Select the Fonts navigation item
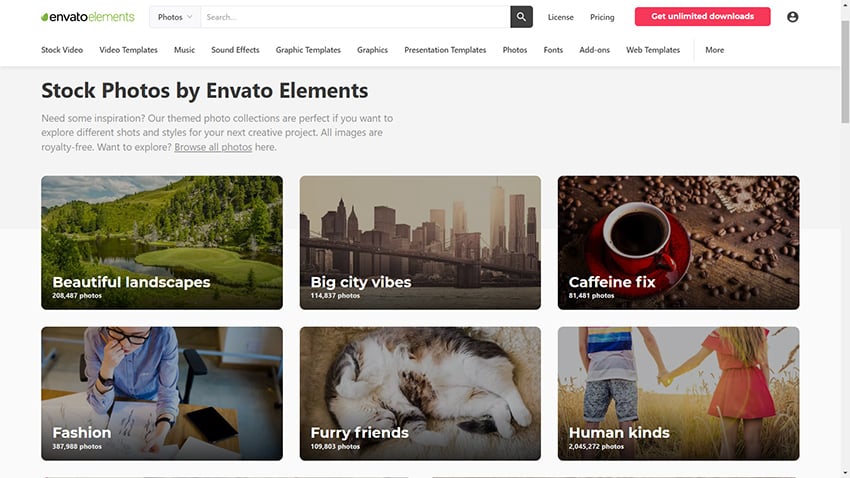This screenshot has height=478, width=850. (553, 50)
